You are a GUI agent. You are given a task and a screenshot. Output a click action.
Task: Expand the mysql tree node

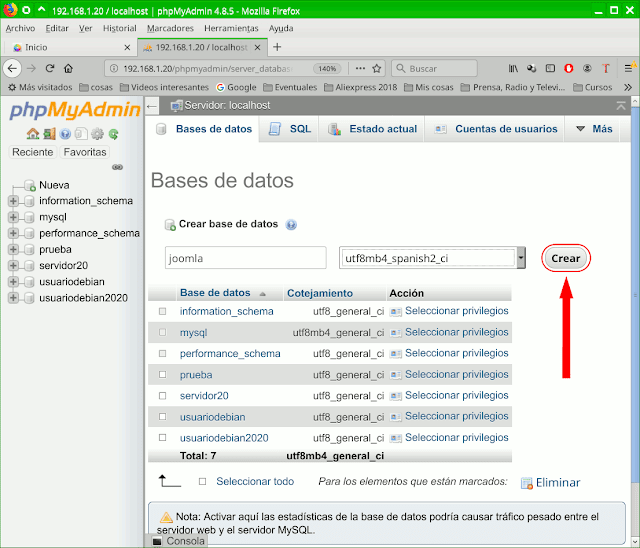click(x=13, y=217)
